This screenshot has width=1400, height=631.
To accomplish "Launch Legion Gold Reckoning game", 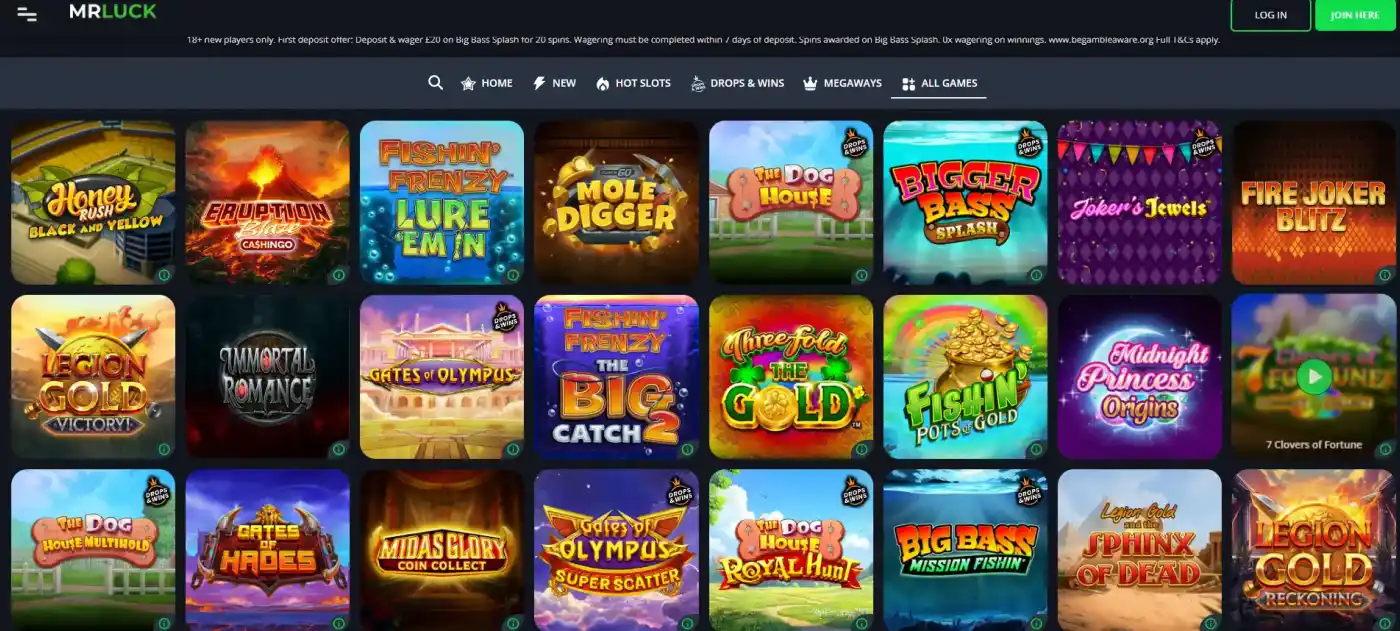I will [x=1315, y=550].
